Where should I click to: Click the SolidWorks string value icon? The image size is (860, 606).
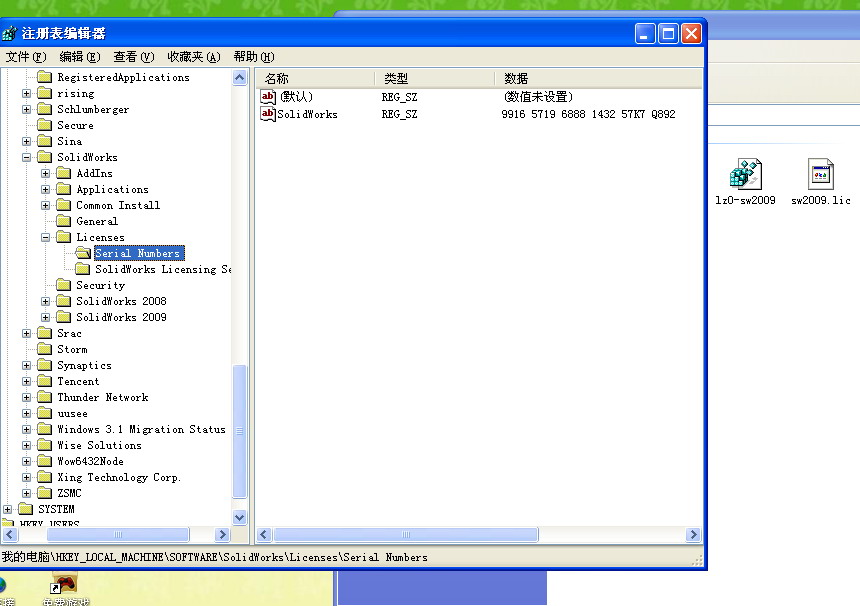point(268,114)
